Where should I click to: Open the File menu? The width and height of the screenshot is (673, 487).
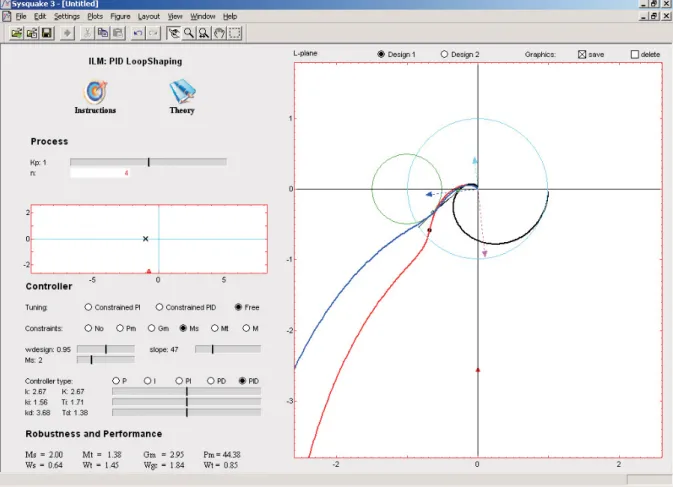click(x=21, y=16)
